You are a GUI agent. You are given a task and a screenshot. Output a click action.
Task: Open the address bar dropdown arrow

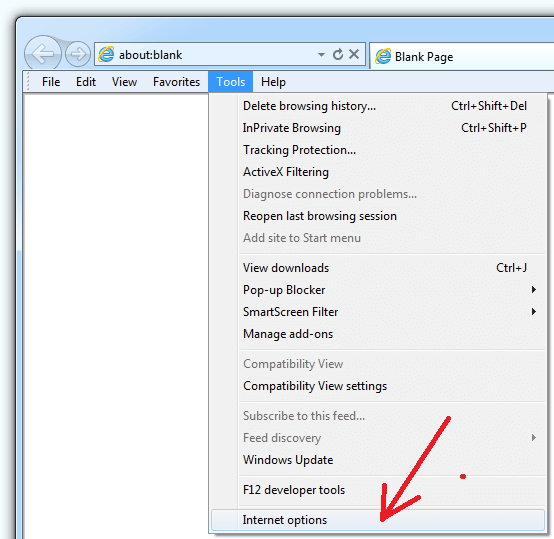click(x=321, y=55)
